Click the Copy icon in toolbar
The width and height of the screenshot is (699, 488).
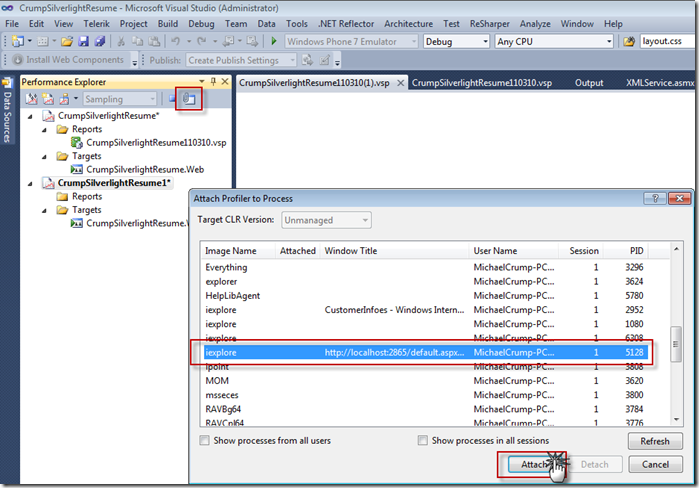pyautogui.click(x=137, y=41)
